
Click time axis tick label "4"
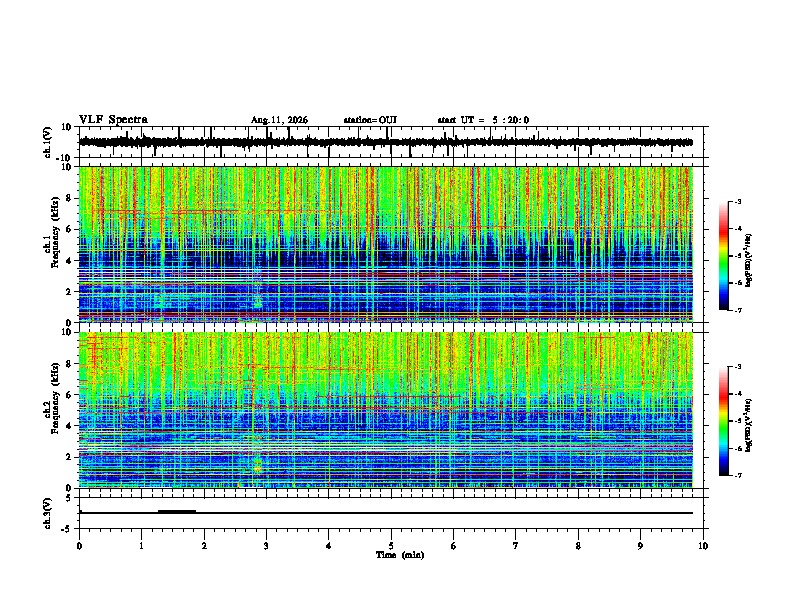click(x=329, y=546)
